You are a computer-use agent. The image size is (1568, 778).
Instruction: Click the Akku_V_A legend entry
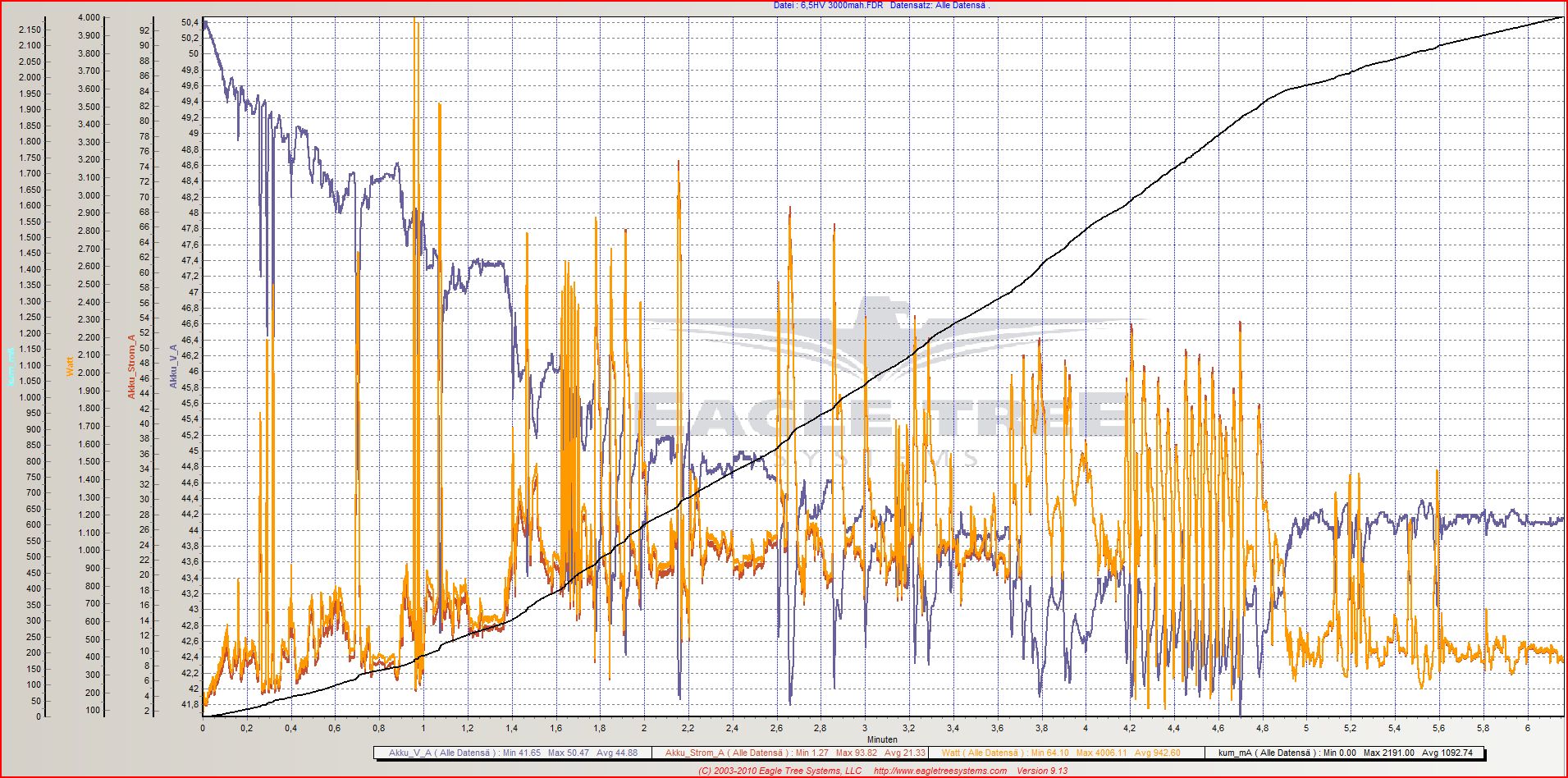tap(511, 753)
